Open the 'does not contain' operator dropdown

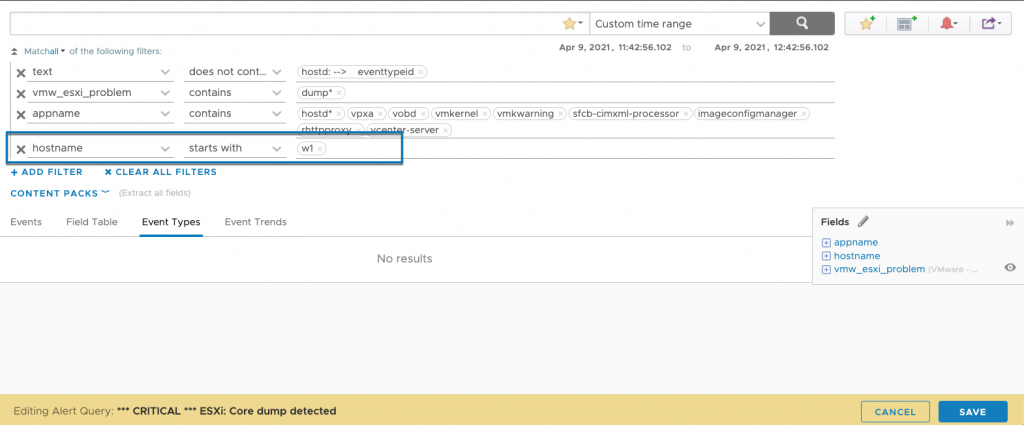[x=234, y=72]
